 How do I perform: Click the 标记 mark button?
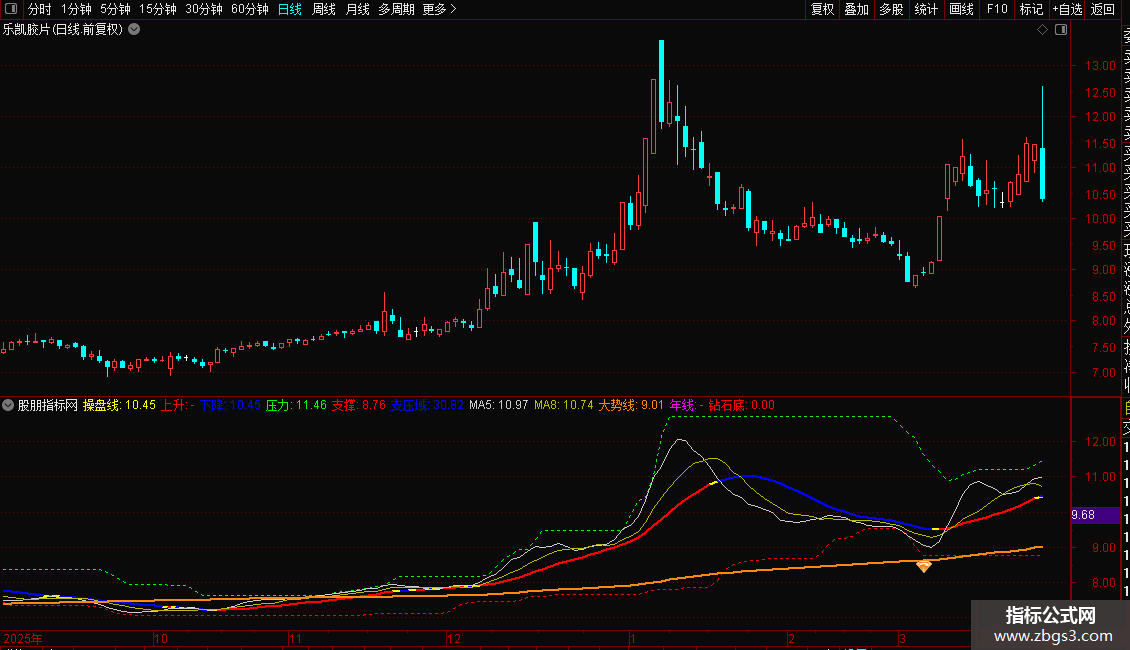pos(1031,9)
